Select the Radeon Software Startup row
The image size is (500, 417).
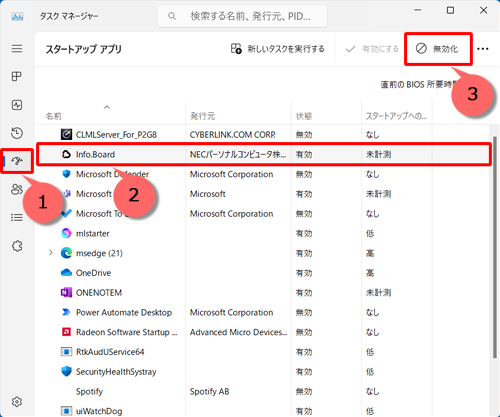[x=263, y=332]
